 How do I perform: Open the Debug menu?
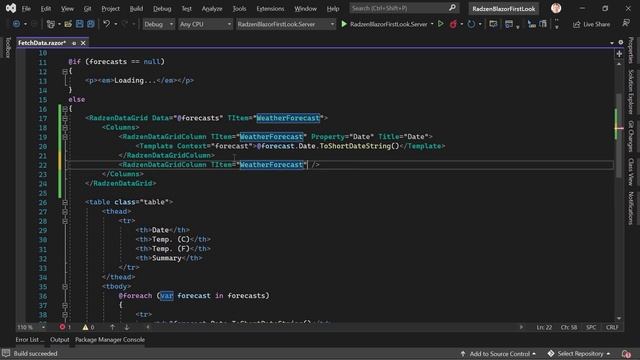pyautogui.click(x=162, y=9)
